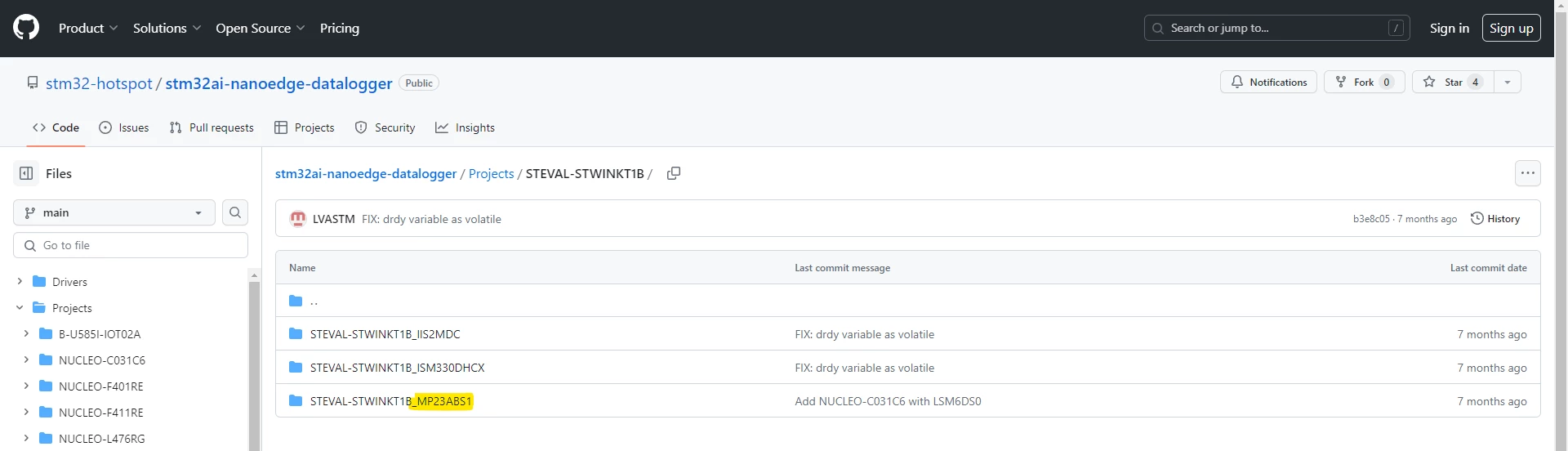Click the file tree scrollbar up arrow
This screenshot has height=451, width=1568.
(254, 275)
